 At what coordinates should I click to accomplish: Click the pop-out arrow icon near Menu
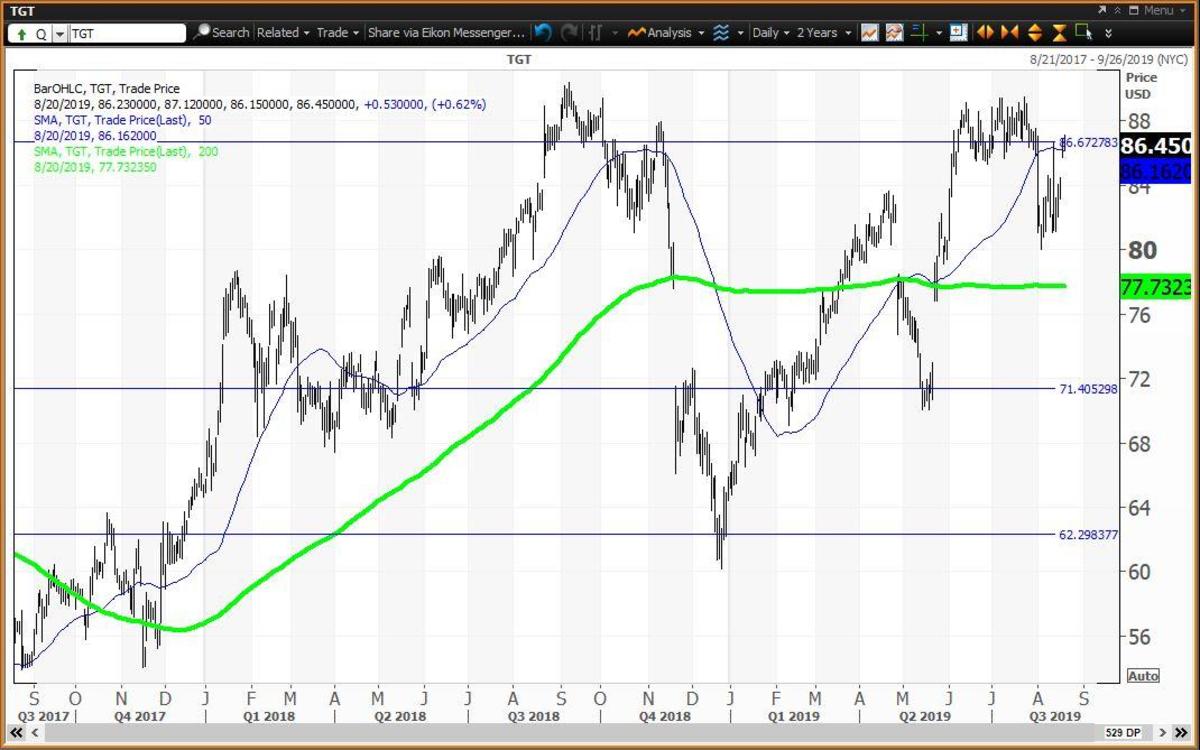(1102, 10)
